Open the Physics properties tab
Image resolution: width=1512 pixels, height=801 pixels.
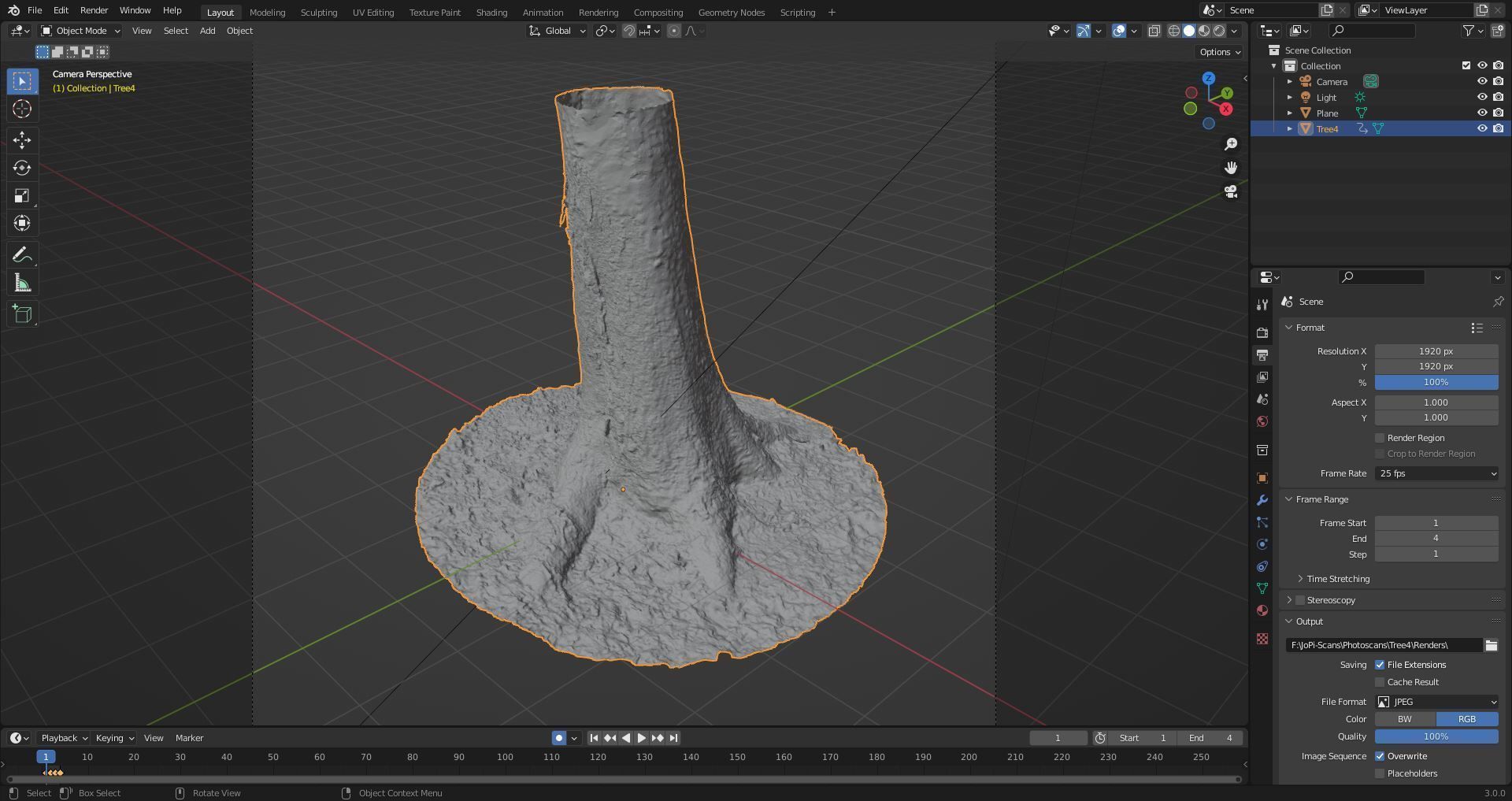click(x=1262, y=544)
